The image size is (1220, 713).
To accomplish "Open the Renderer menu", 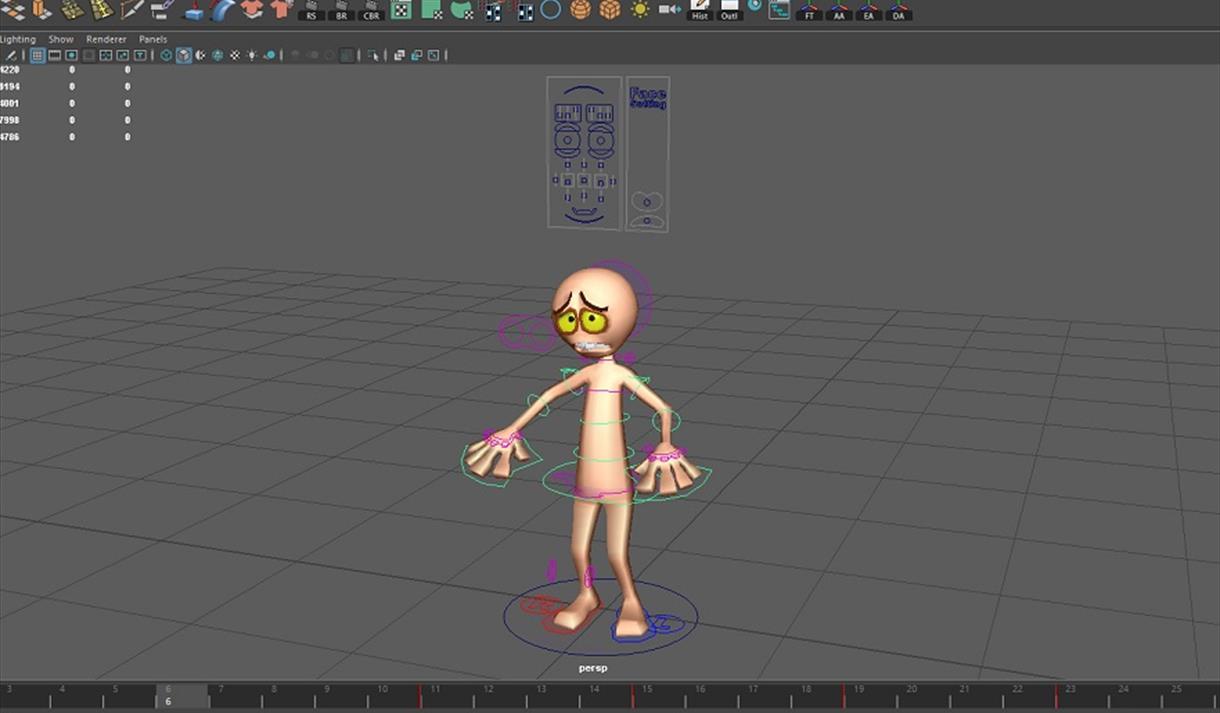I will click(x=106, y=39).
